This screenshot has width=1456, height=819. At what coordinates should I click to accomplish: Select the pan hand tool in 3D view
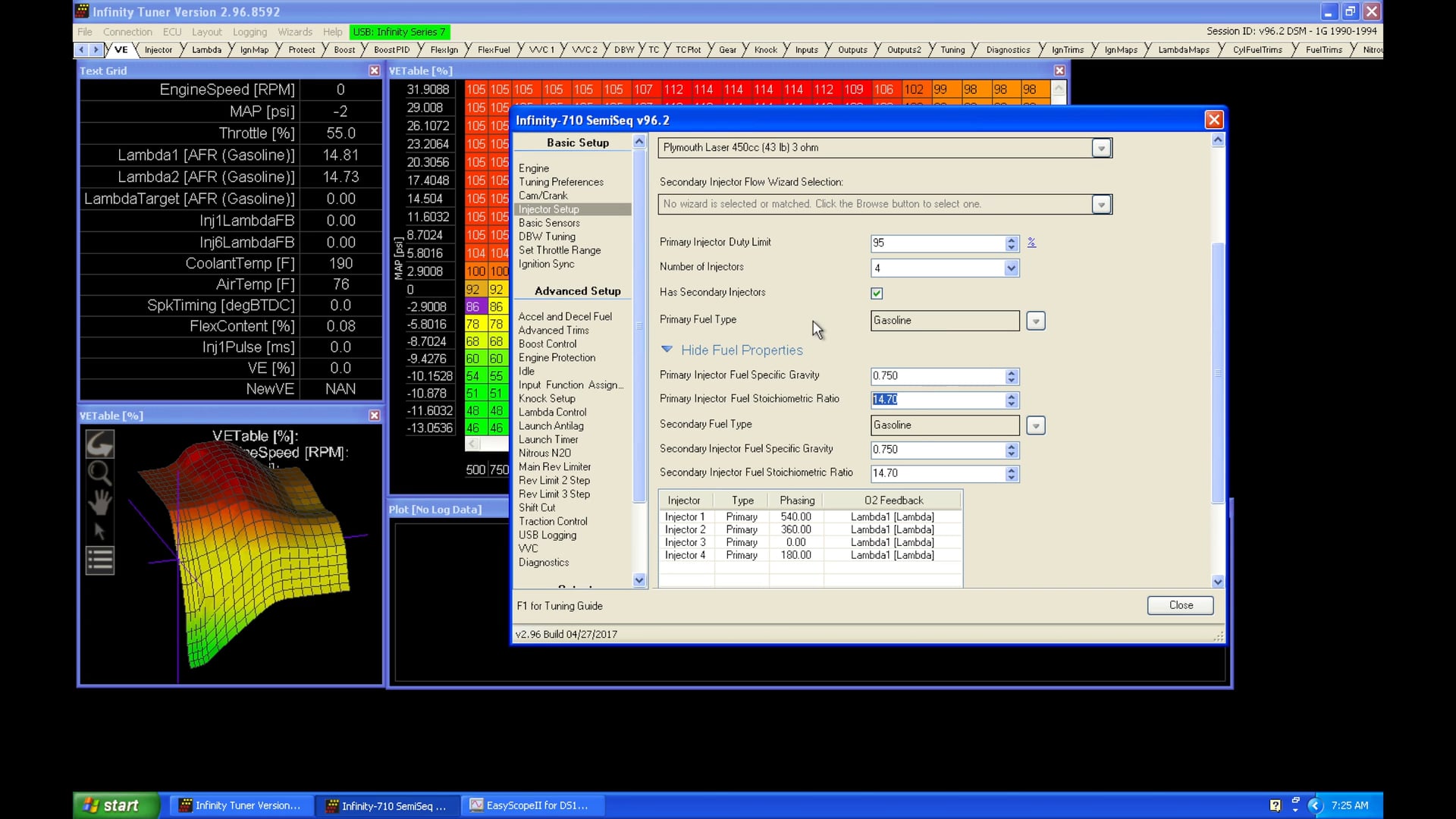[99, 502]
